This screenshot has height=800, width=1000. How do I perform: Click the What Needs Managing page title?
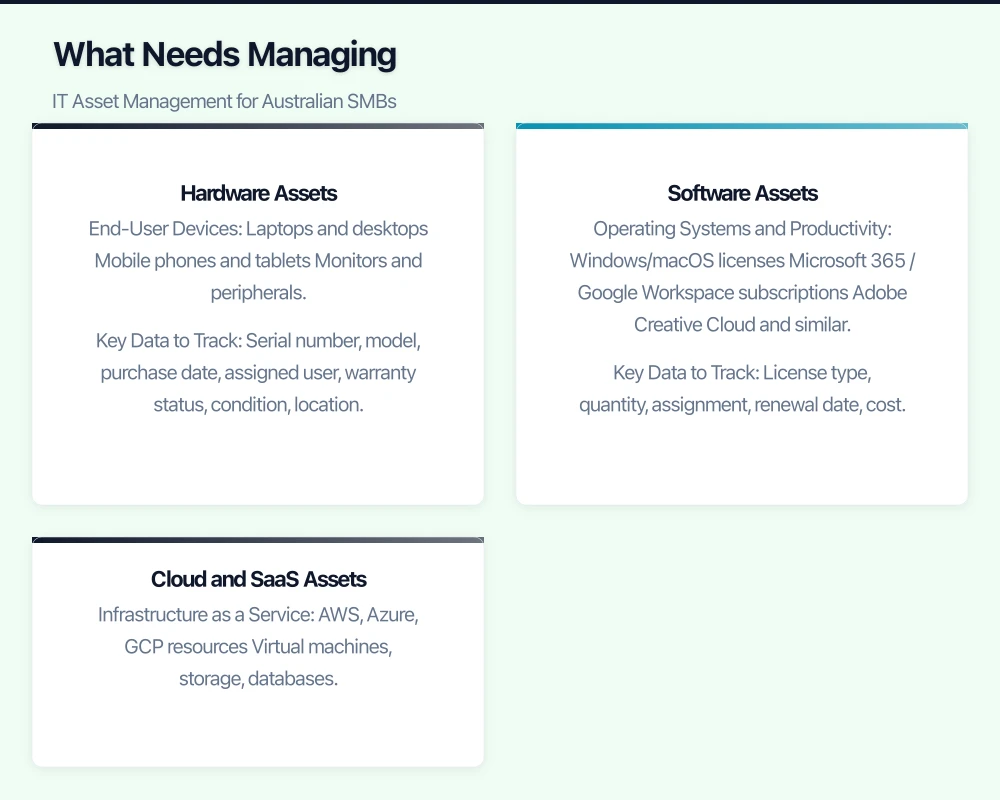pos(224,54)
